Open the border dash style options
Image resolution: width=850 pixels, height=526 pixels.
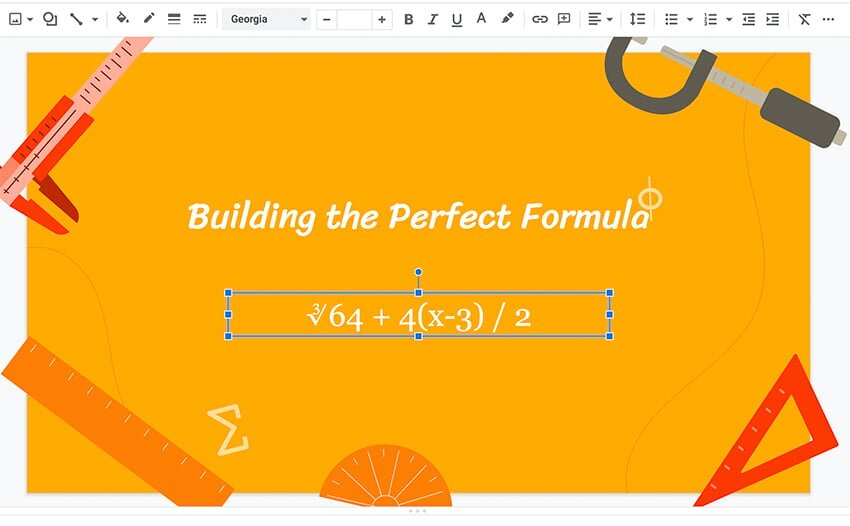pyautogui.click(x=199, y=19)
